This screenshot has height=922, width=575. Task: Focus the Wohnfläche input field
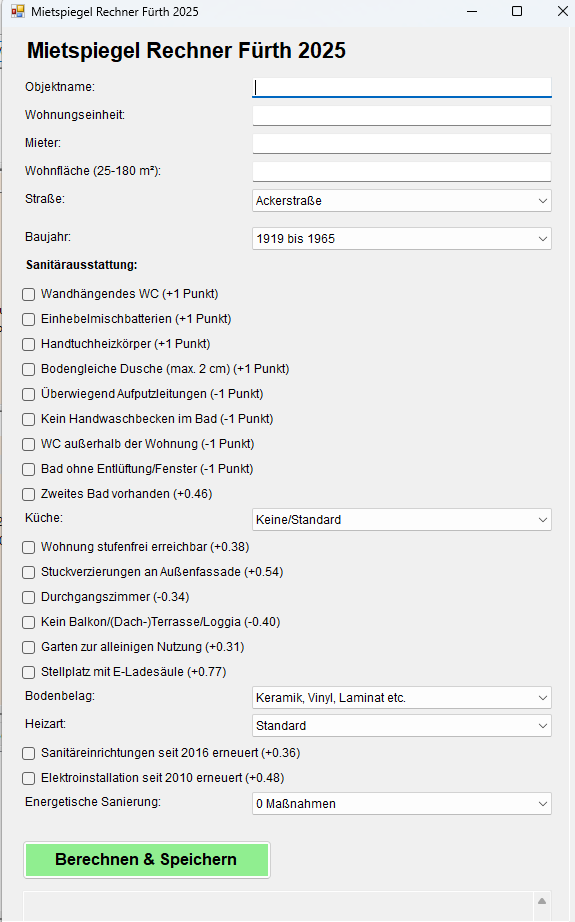click(402, 172)
